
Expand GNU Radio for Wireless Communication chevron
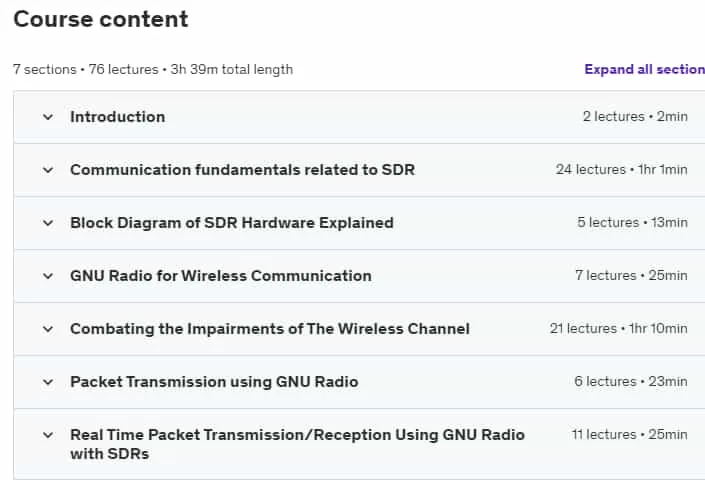click(x=48, y=276)
